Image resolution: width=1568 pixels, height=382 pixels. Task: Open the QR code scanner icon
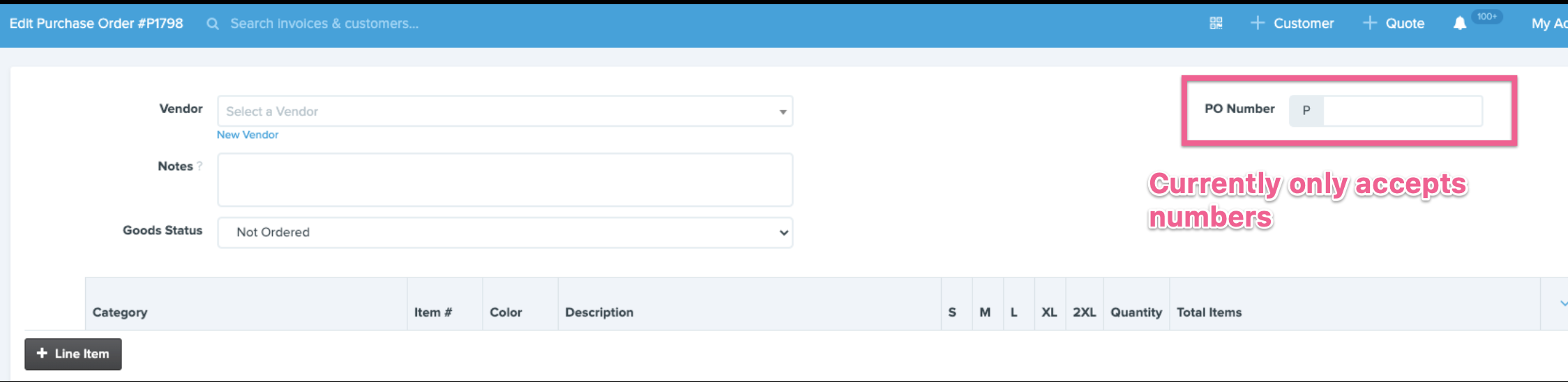(1216, 23)
